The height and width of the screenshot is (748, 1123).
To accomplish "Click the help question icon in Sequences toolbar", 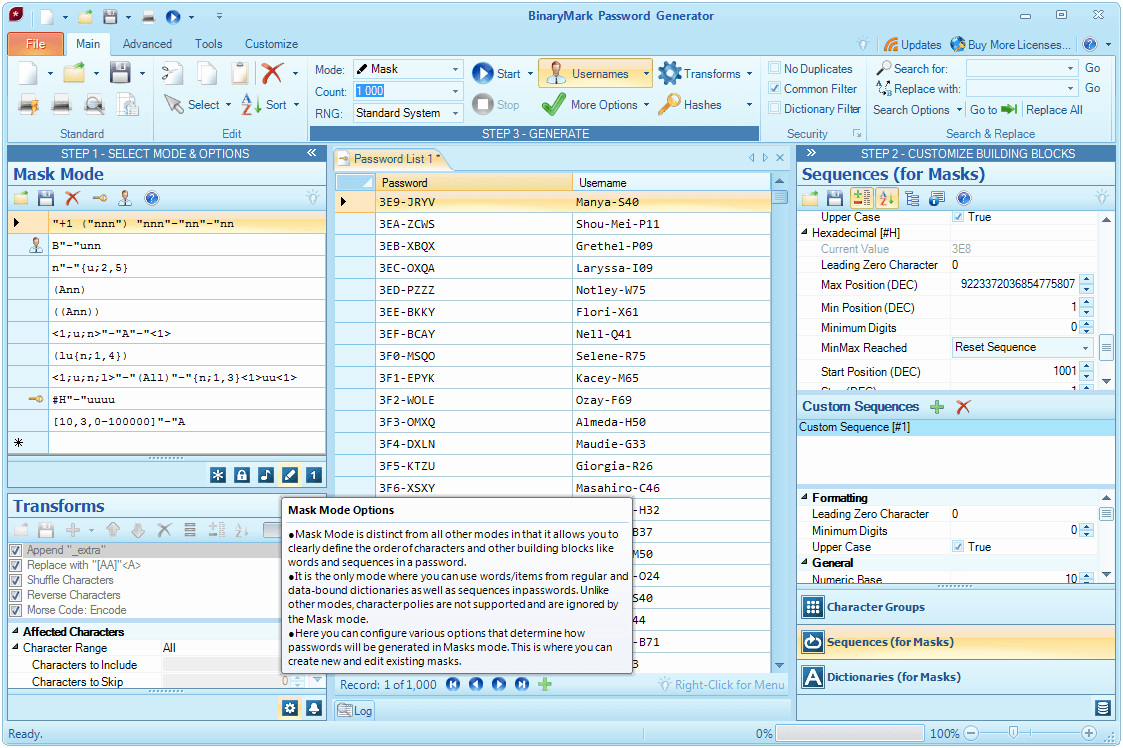I will tap(964, 198).
